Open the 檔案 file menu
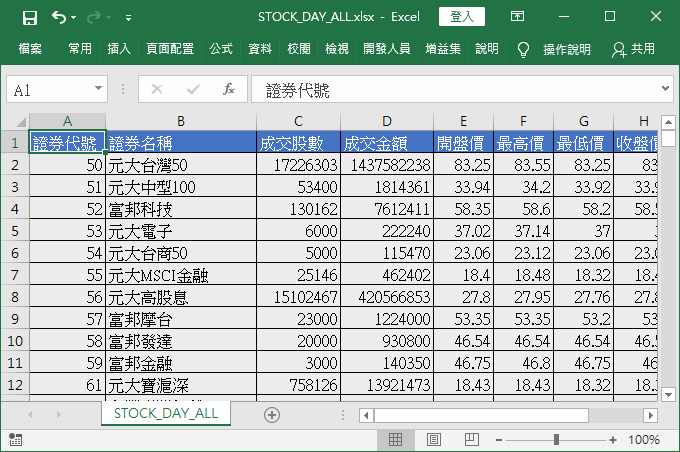The image size is (680, 452). [x=30, y=49]
